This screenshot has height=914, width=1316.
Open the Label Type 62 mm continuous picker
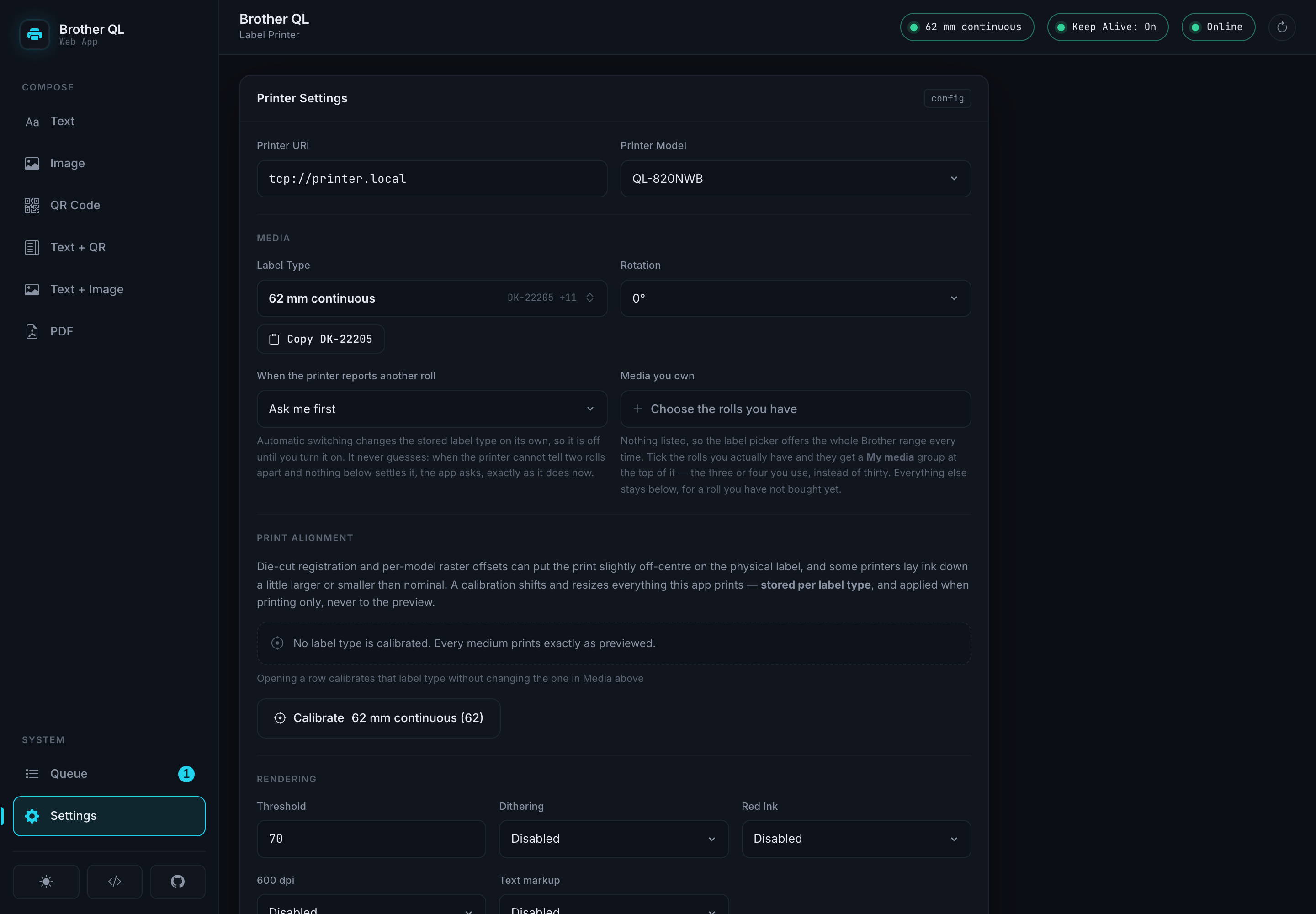coord(432,298)
